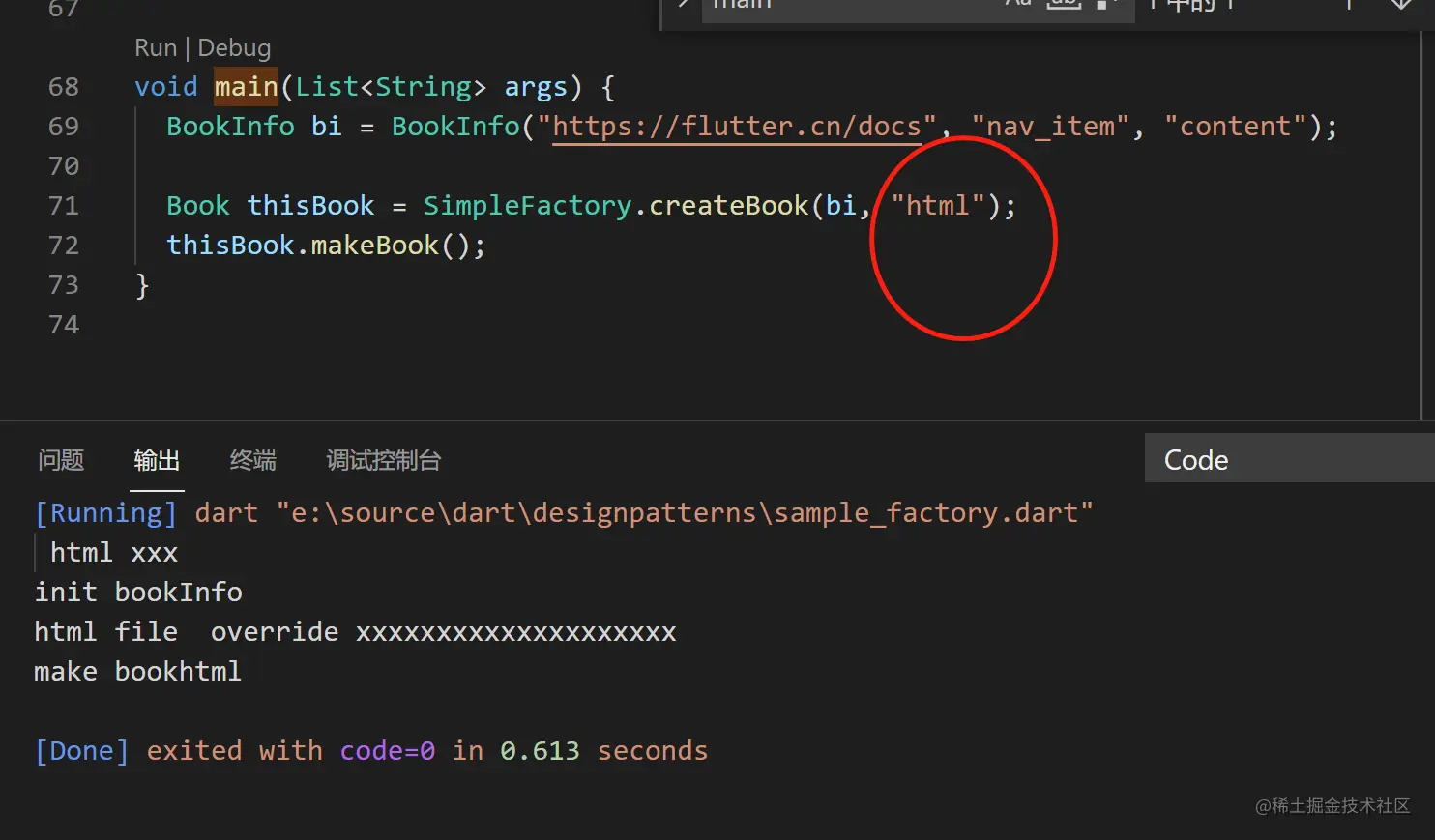Image resolution: width=1435 pixels, height=840 pixels.
Task: Click the "nav_item" string argument
Action: point(1050,127)
